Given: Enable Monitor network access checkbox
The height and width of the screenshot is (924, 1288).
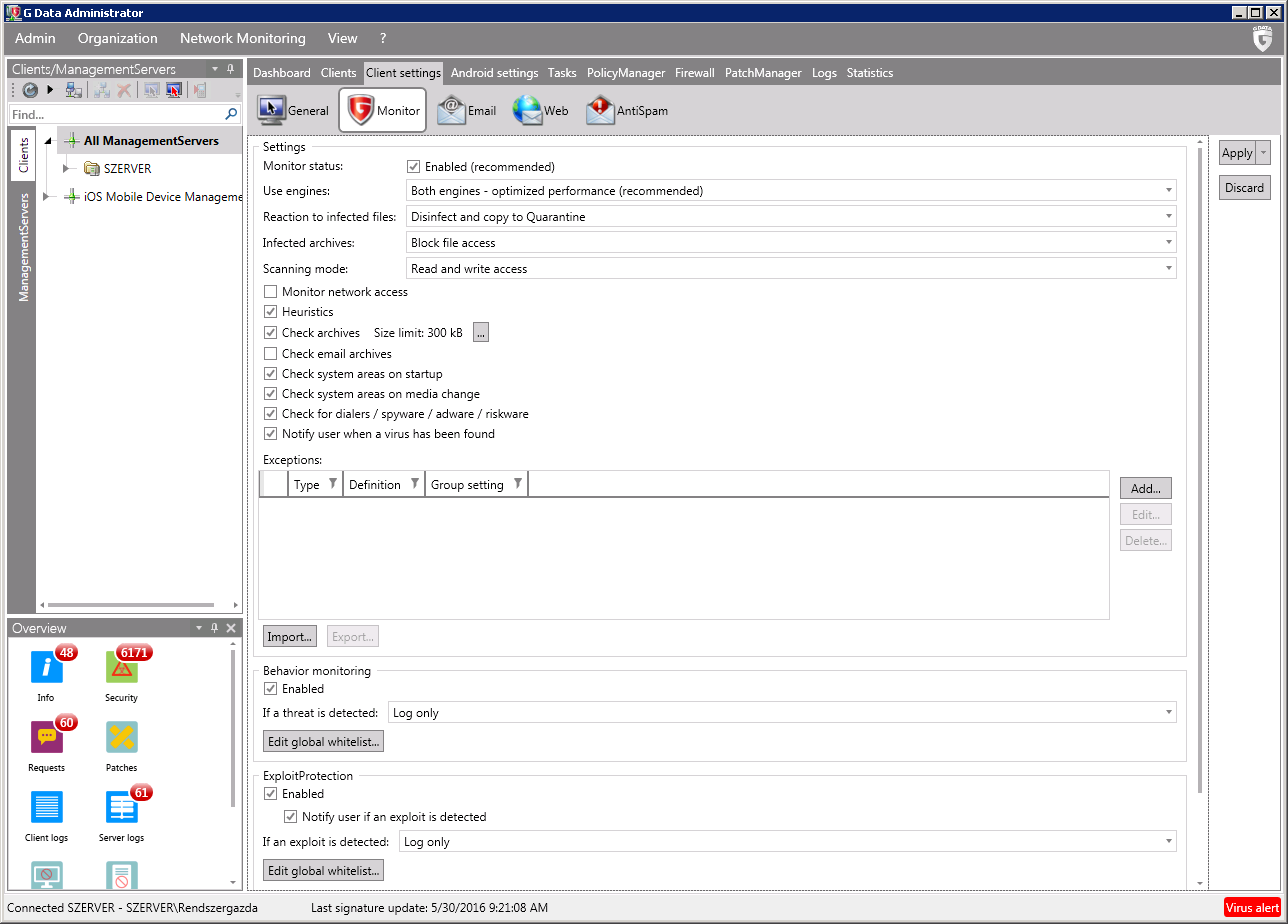Looking at the screenshot, I should point(271,292).
